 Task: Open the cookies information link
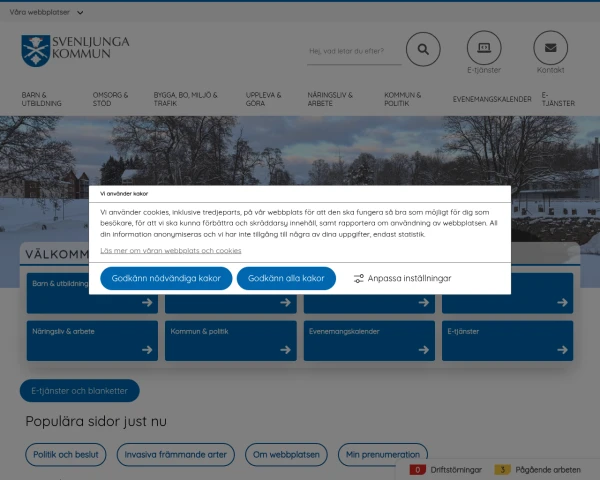click(171, 250)
